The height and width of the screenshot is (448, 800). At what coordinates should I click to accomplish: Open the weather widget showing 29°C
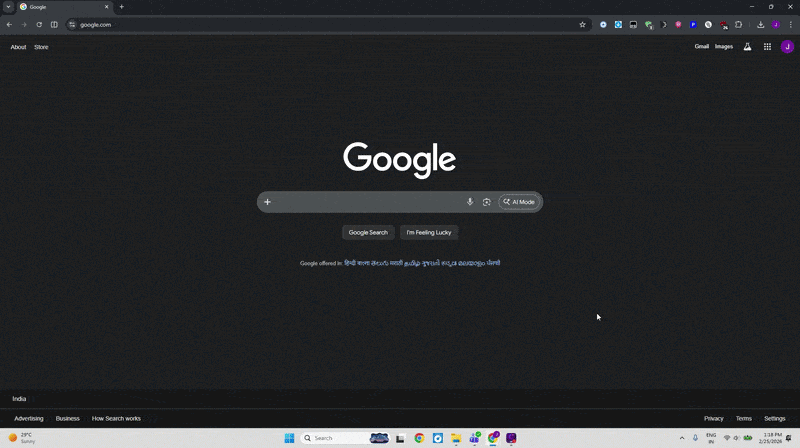pos(21,438)
